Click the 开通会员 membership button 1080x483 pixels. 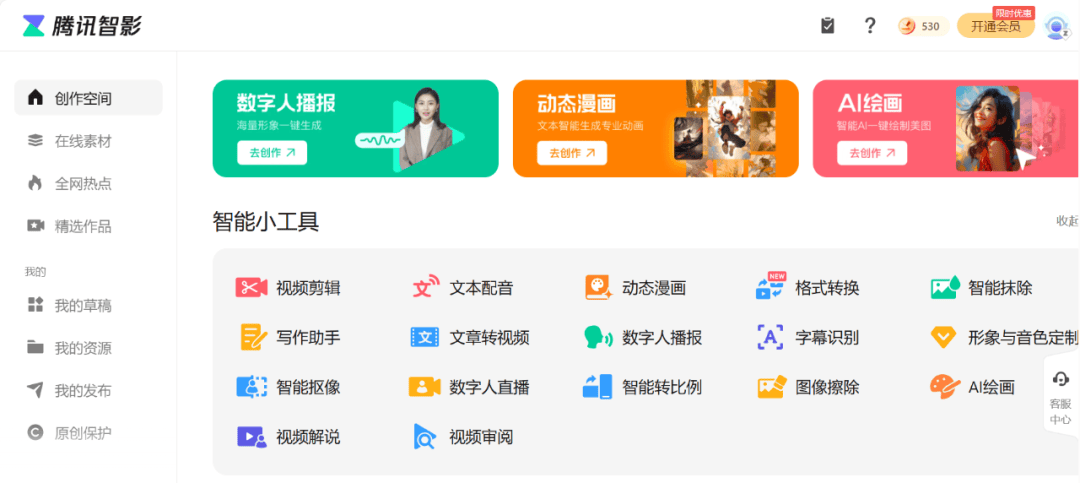[995, 26]
